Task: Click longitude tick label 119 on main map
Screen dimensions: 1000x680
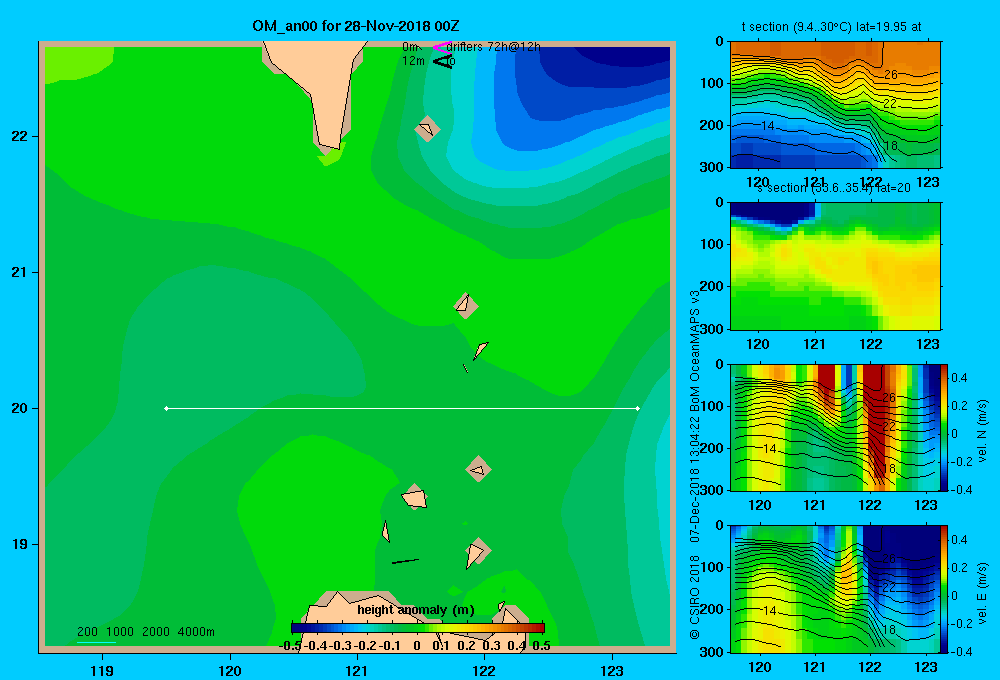Action: click(102, 671)
